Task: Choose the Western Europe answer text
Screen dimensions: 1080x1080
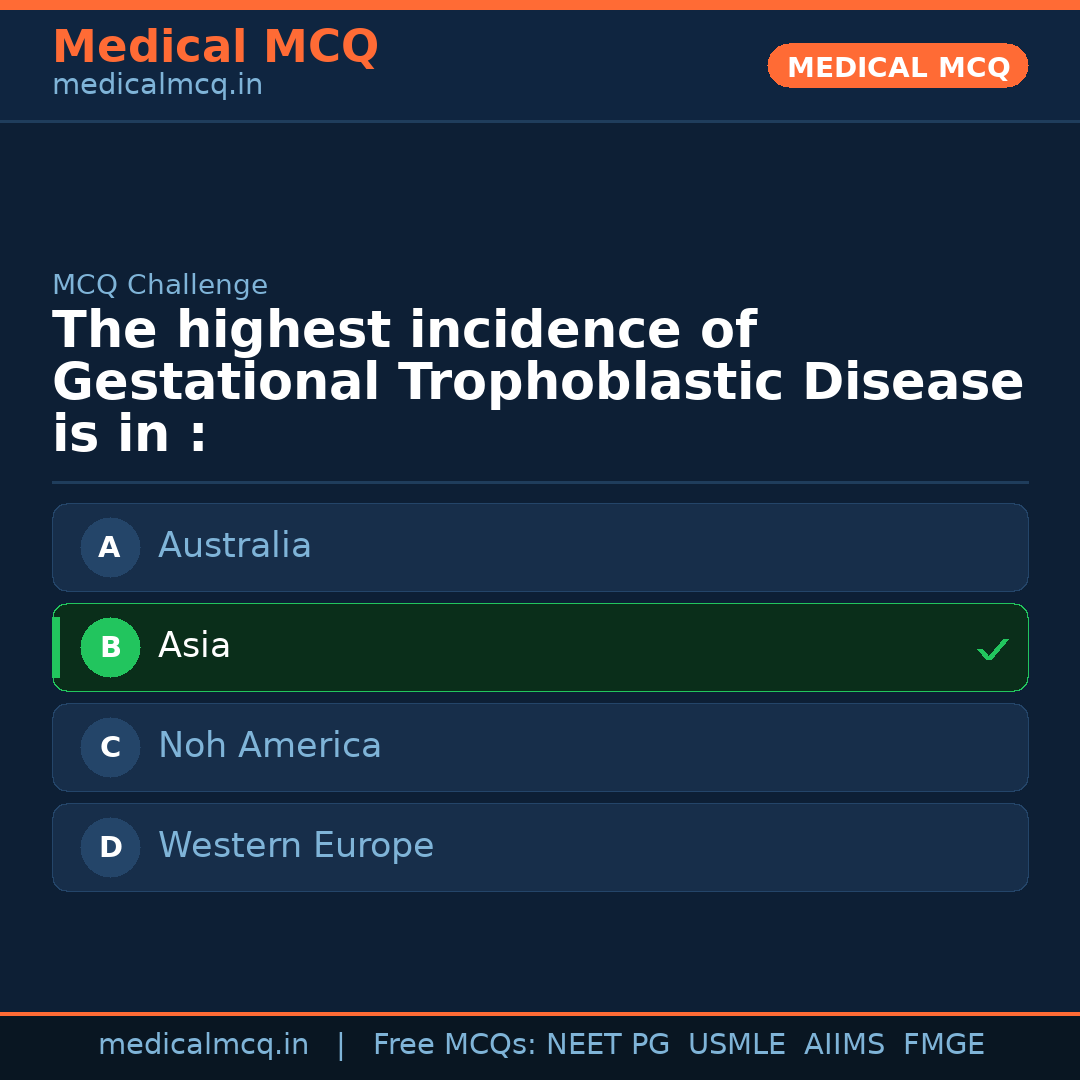Action: click(x=296, y=846)
